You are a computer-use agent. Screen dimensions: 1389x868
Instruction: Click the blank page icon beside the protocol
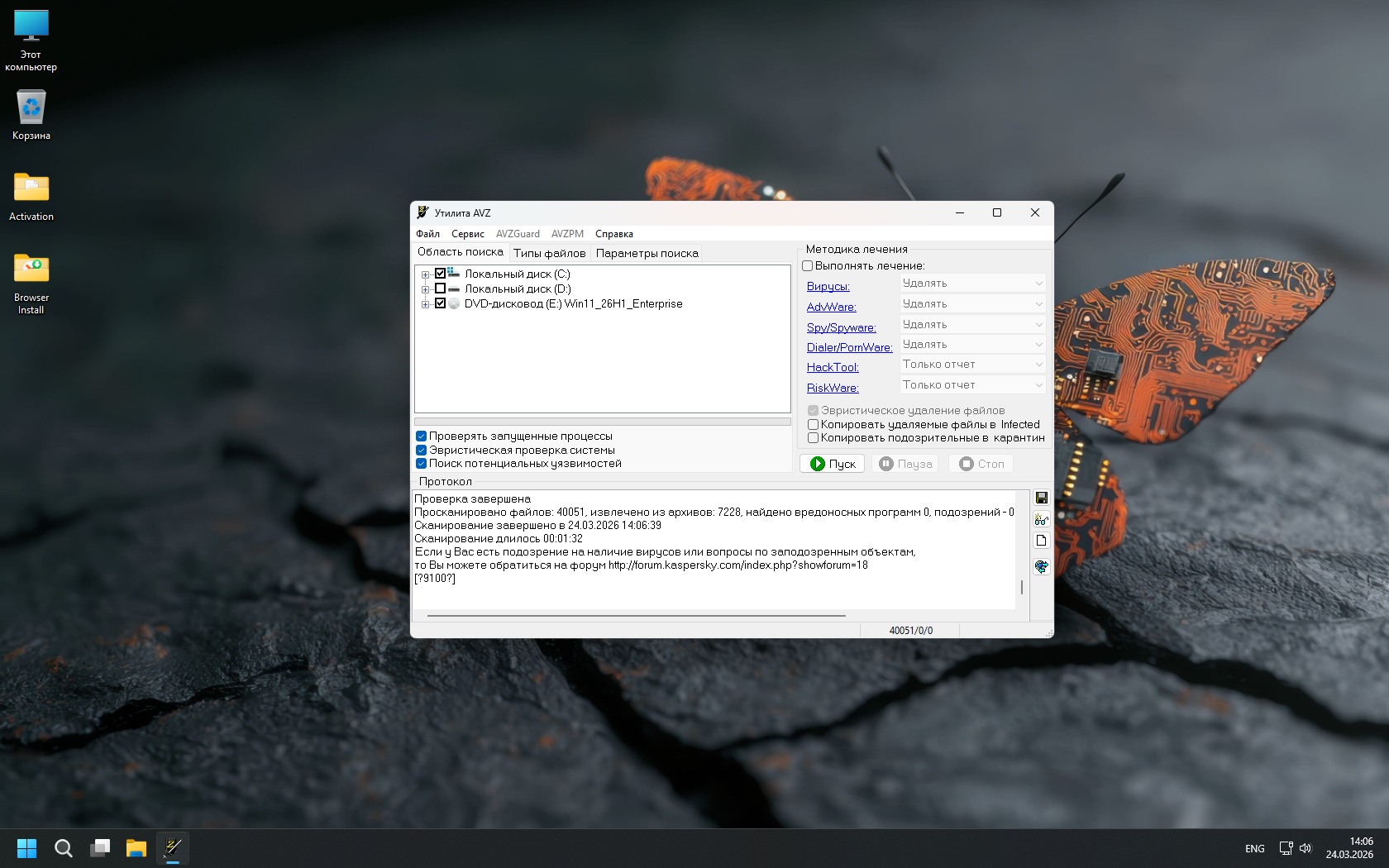tap(1041, 541)
